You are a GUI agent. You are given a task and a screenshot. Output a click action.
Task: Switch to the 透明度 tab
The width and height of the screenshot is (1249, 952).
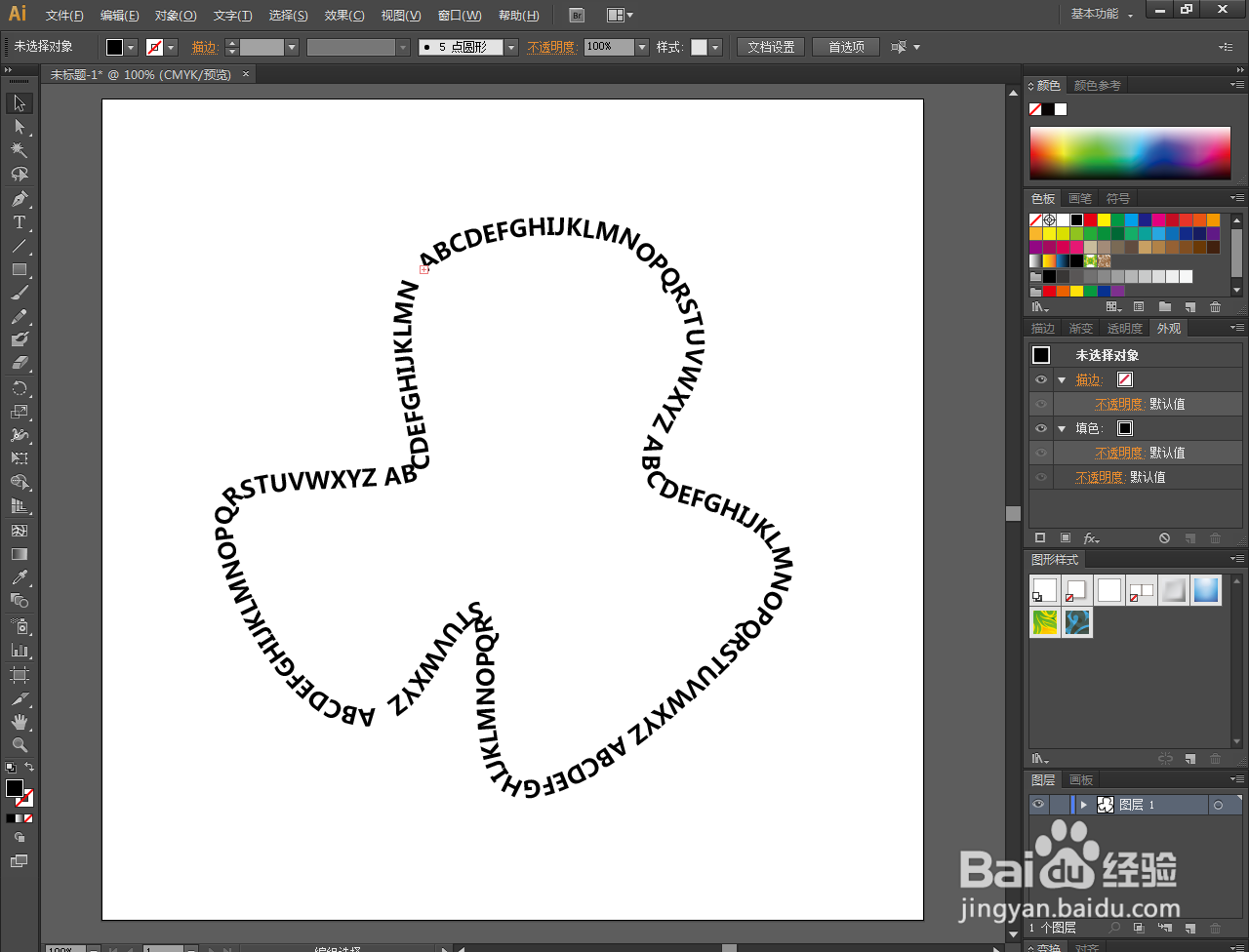point(1124,329)
